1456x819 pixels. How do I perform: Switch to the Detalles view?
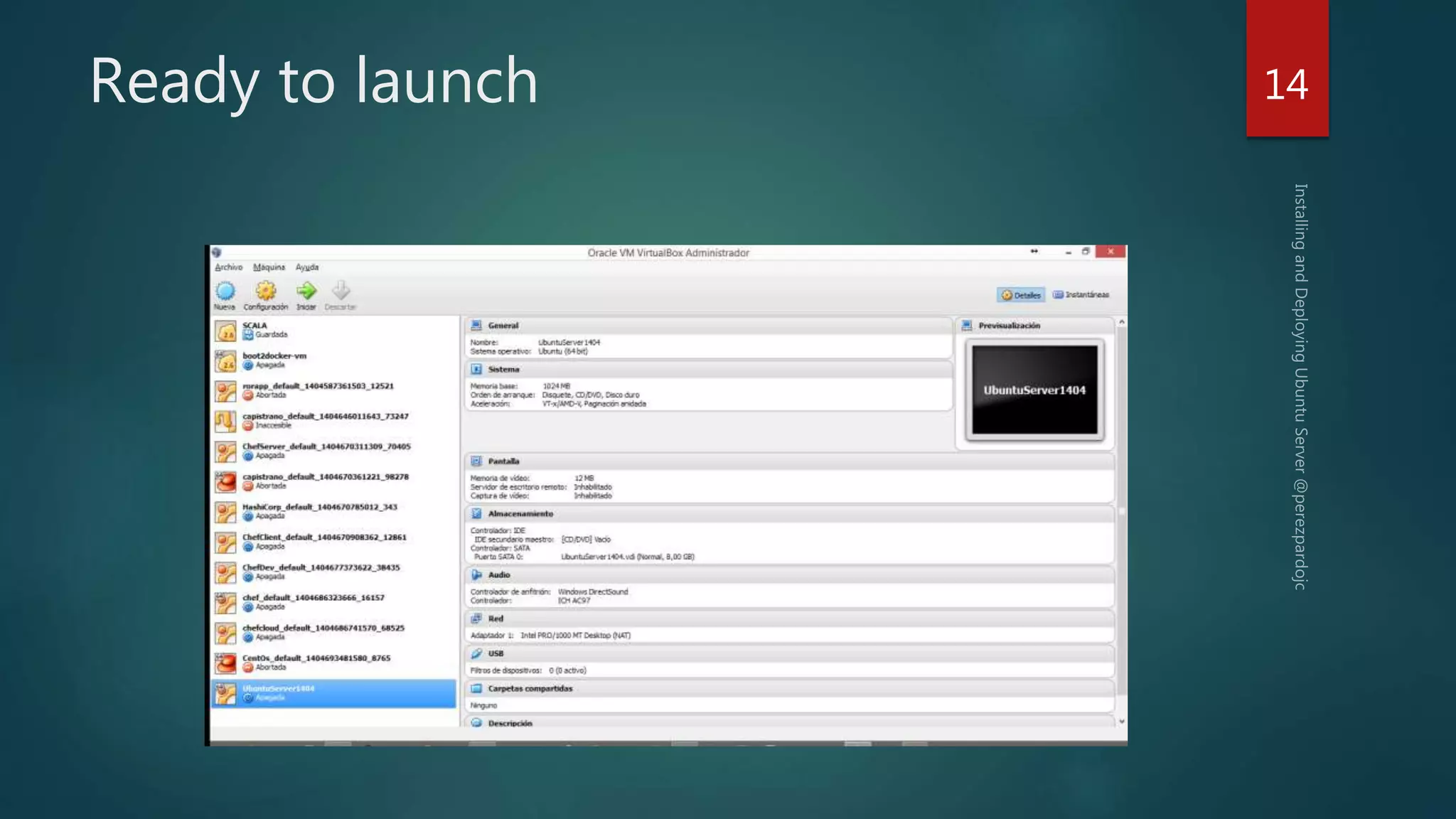point(1021,295)
